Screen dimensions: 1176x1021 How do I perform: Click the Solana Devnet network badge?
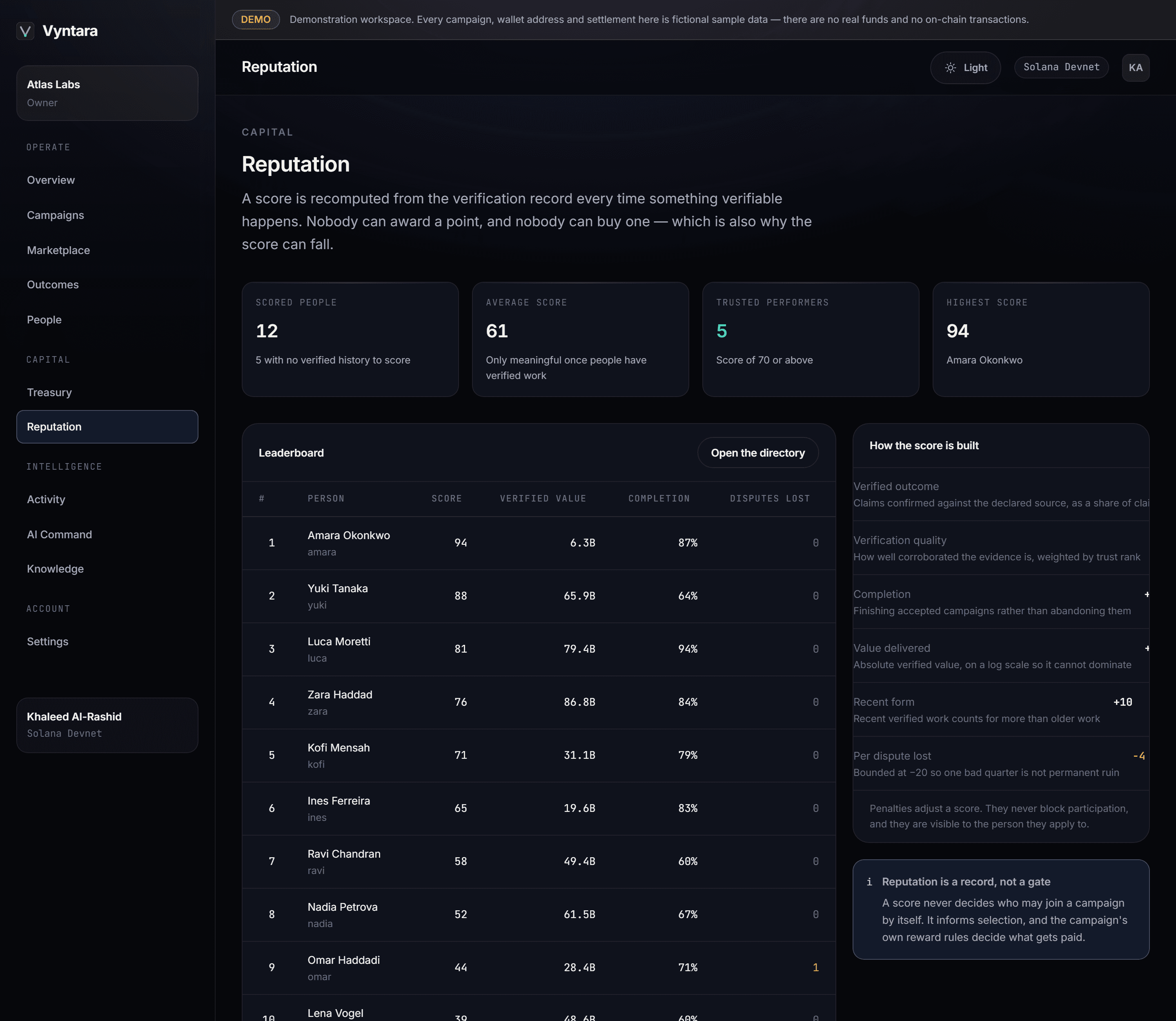pyautogui.click(x=1061, y=67)
